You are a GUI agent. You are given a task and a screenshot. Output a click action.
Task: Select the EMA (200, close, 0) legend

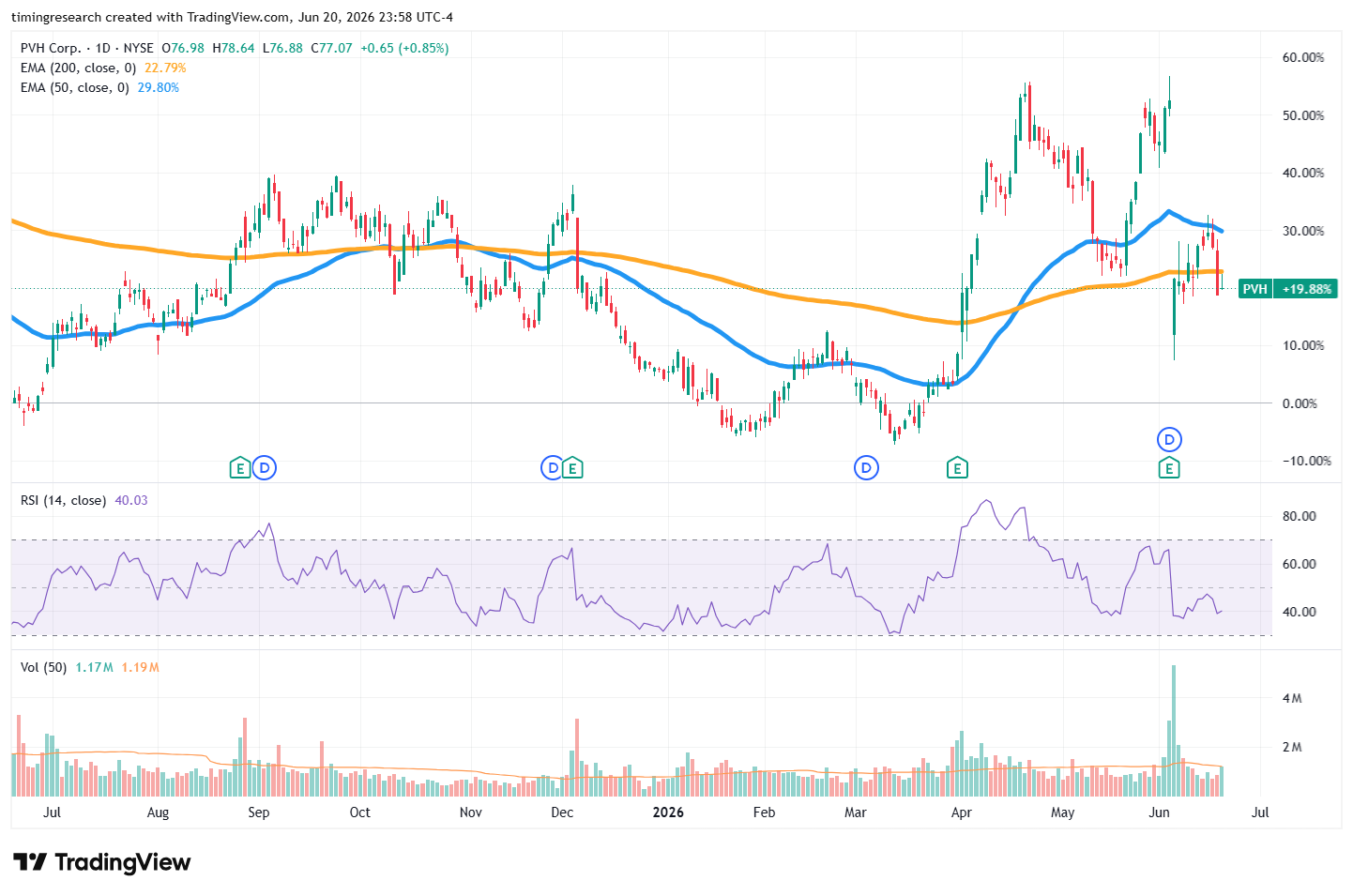pos(79,68)
